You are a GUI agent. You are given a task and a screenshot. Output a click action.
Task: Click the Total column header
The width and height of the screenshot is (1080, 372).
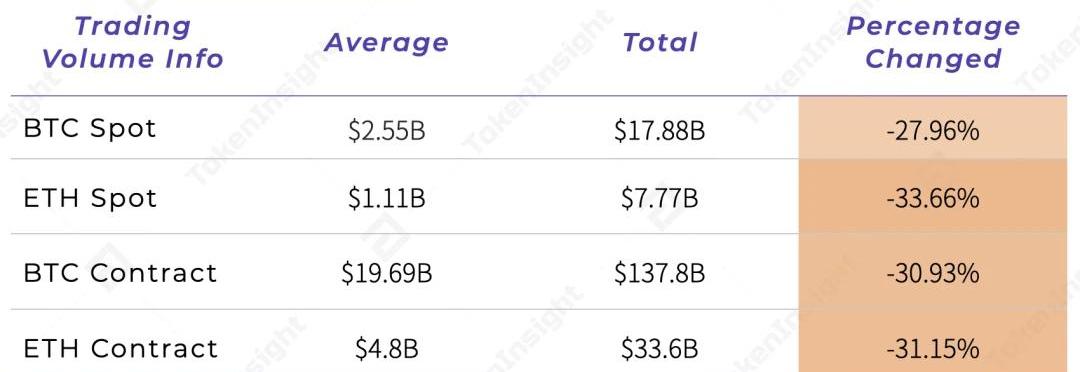click(660, 43)
